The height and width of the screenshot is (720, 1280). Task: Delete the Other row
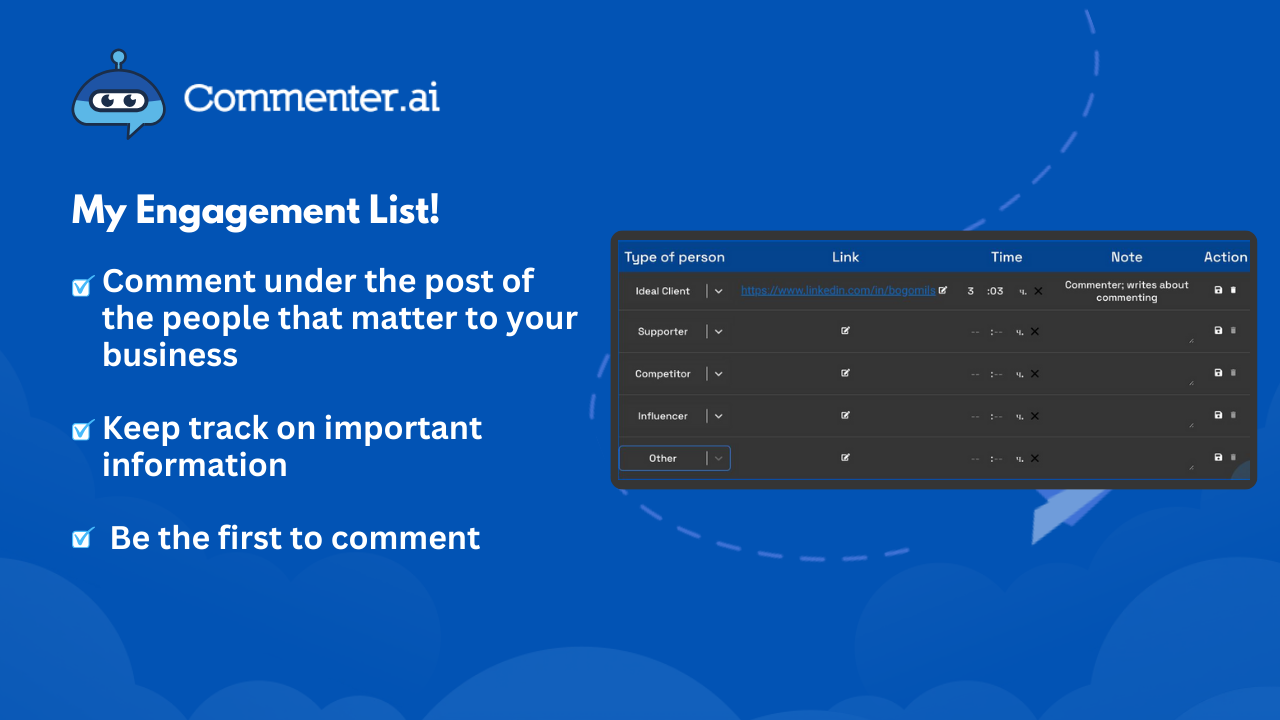[1233, 457]
